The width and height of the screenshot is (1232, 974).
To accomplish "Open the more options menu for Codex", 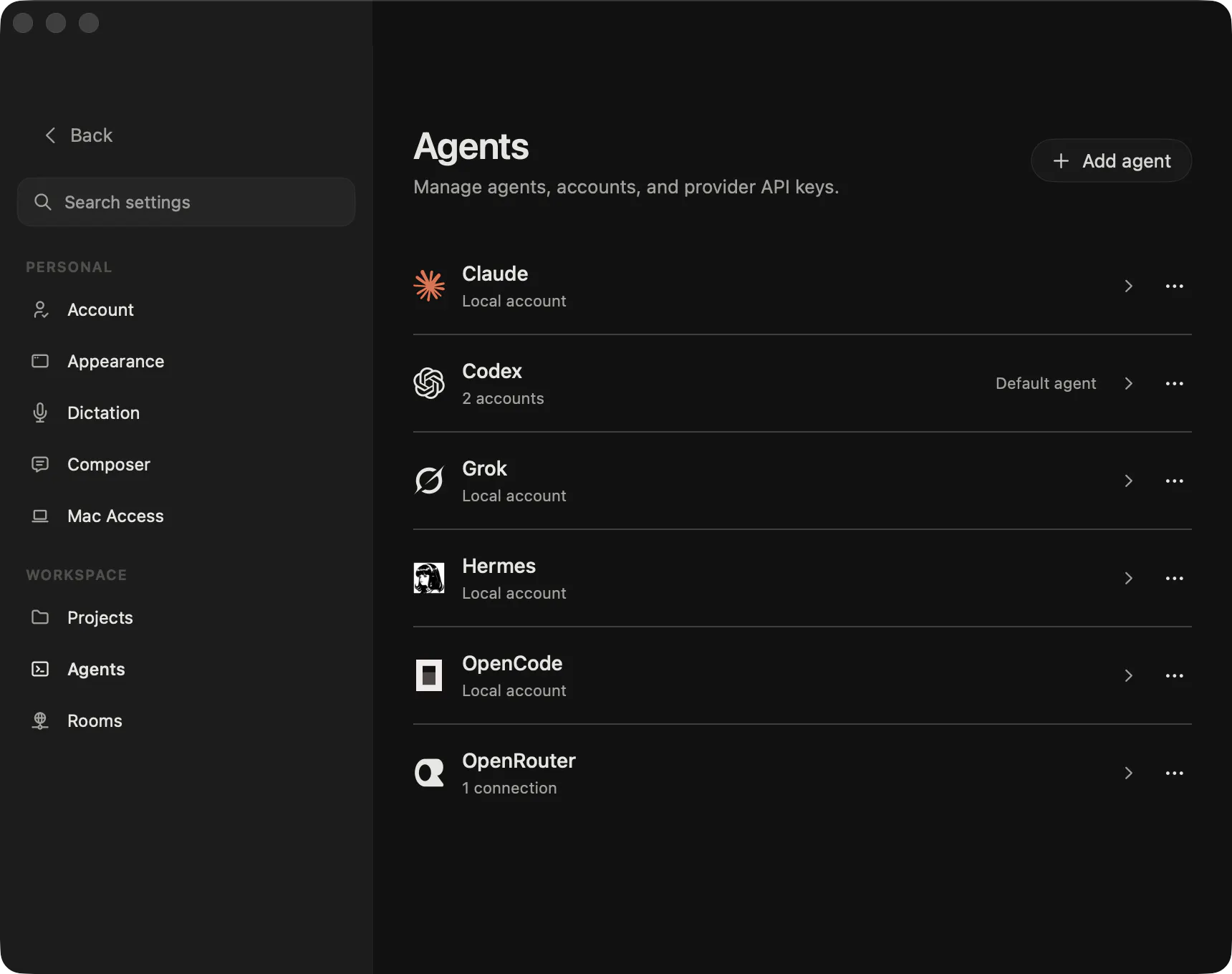I will [1175, 384].
